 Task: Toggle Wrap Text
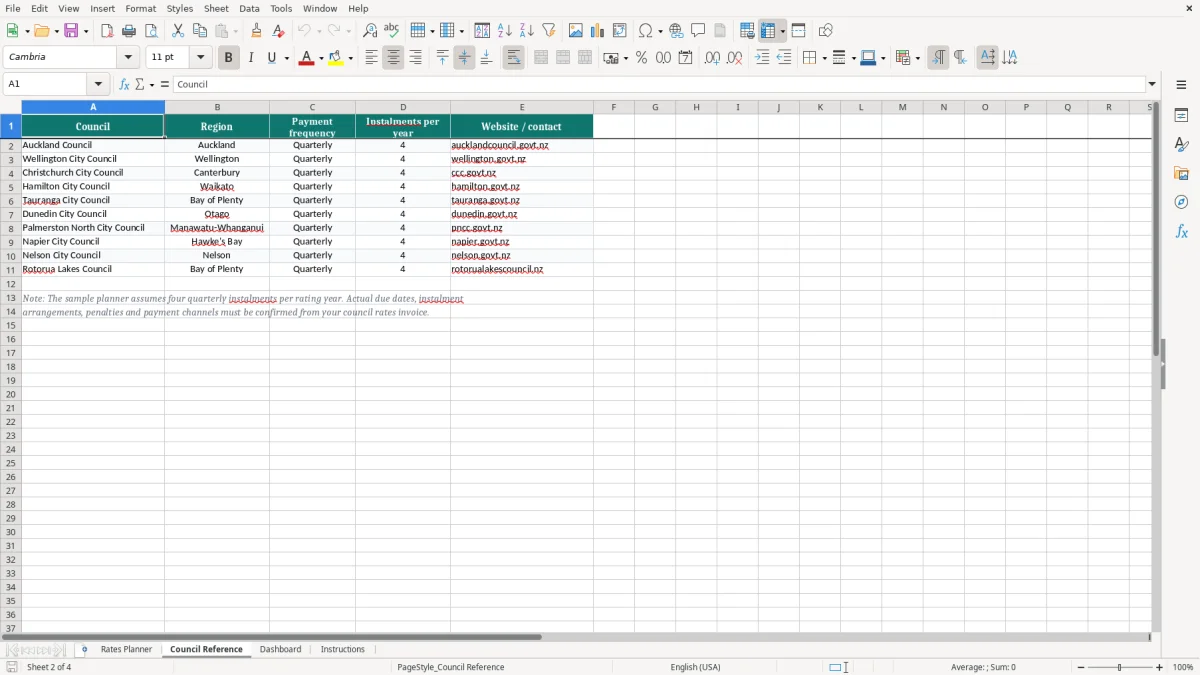click(513, 58)
